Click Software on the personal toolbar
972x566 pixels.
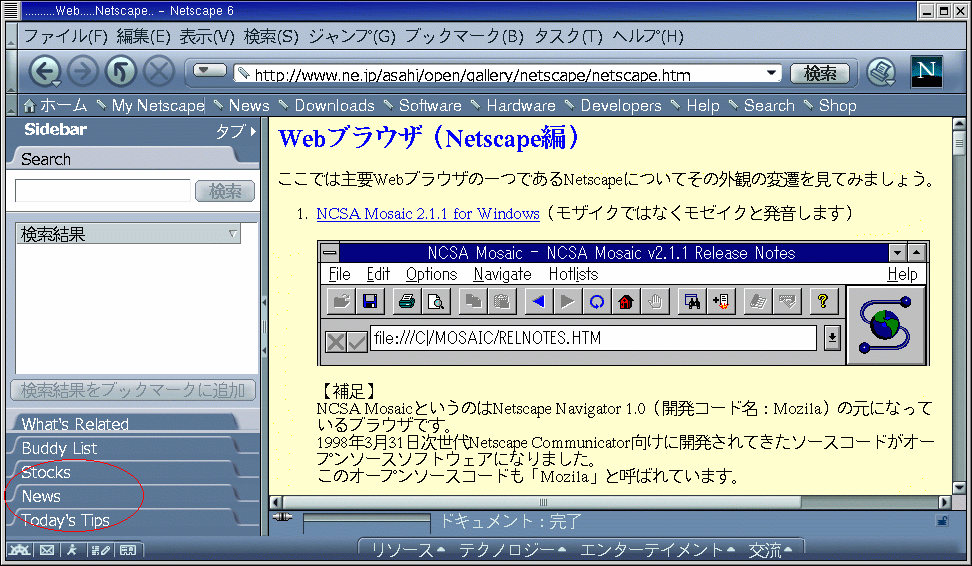tap(423, 105)
